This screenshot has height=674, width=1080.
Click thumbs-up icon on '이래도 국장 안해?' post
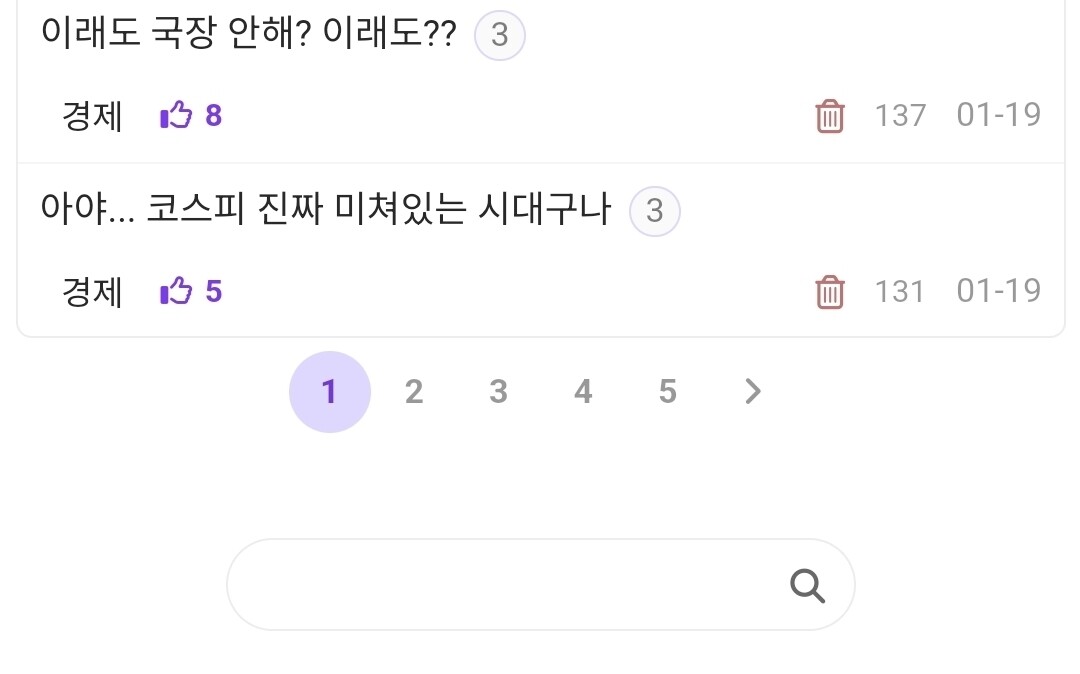click(x=176, y=115)
